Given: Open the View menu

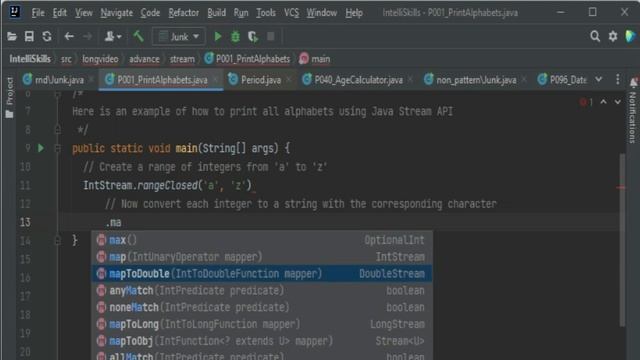Looking at the screenshot, I should pos(84,13).
